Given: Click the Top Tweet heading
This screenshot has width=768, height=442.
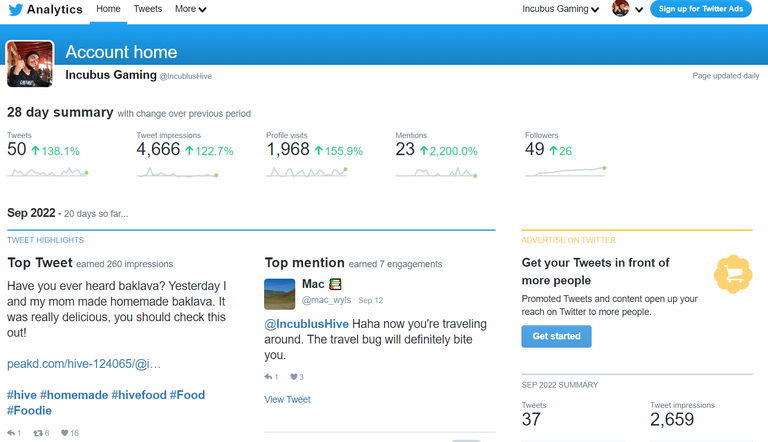Looking at the screenshot, I should [40, 263].
